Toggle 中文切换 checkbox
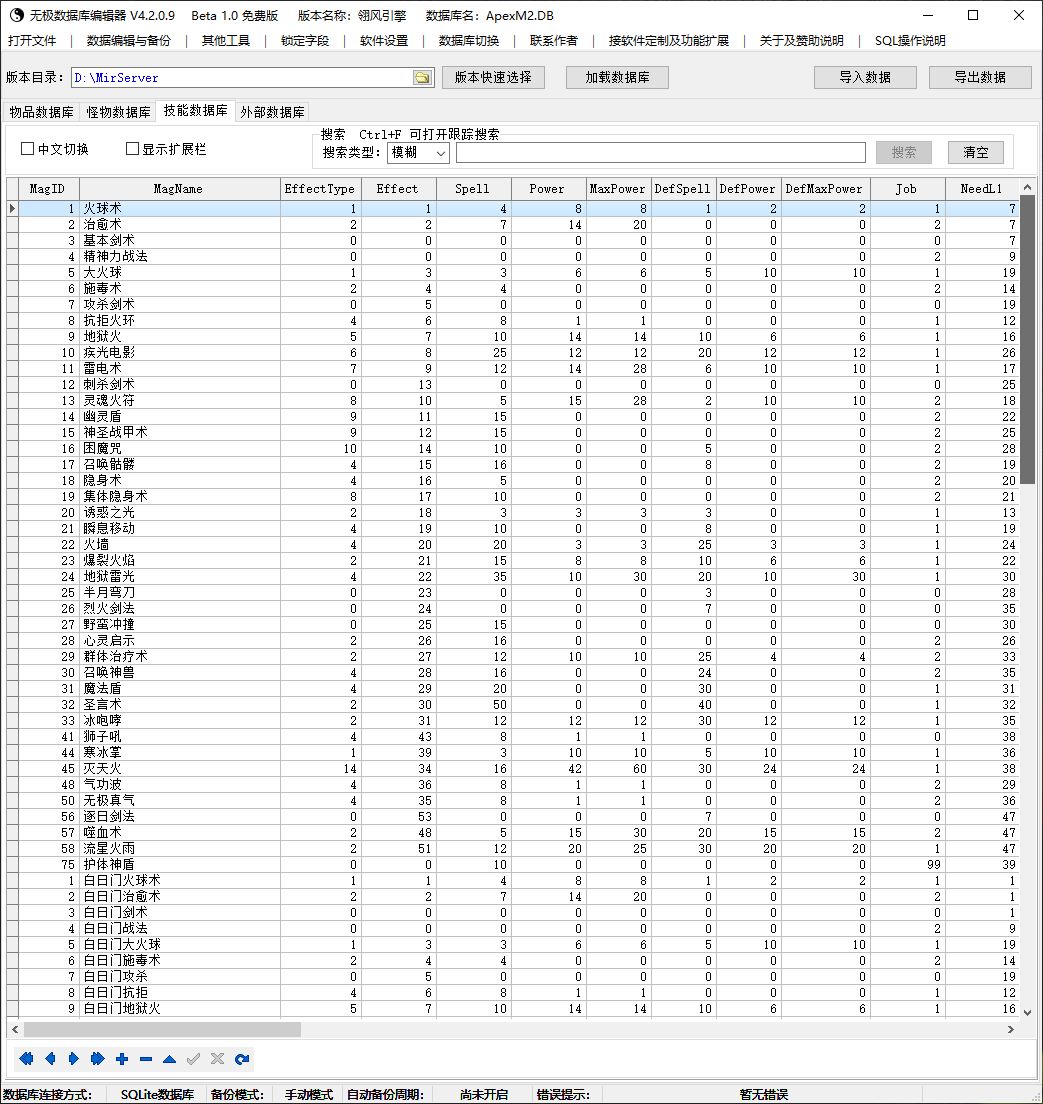This screenshot has width=1043, height=1104. (x=27, y=149)
